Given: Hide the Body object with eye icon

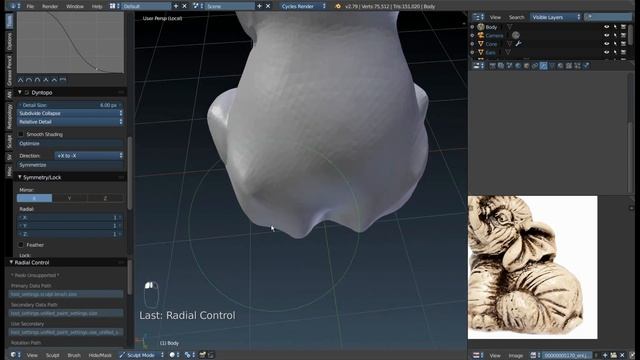Looking at the screenshot, I should point(607,27).
